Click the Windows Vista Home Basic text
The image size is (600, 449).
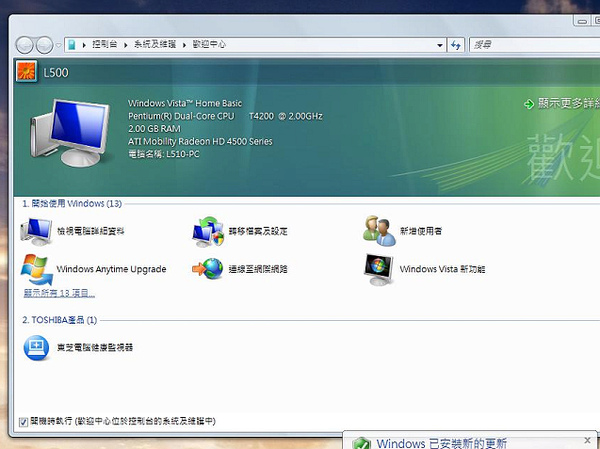185,103
